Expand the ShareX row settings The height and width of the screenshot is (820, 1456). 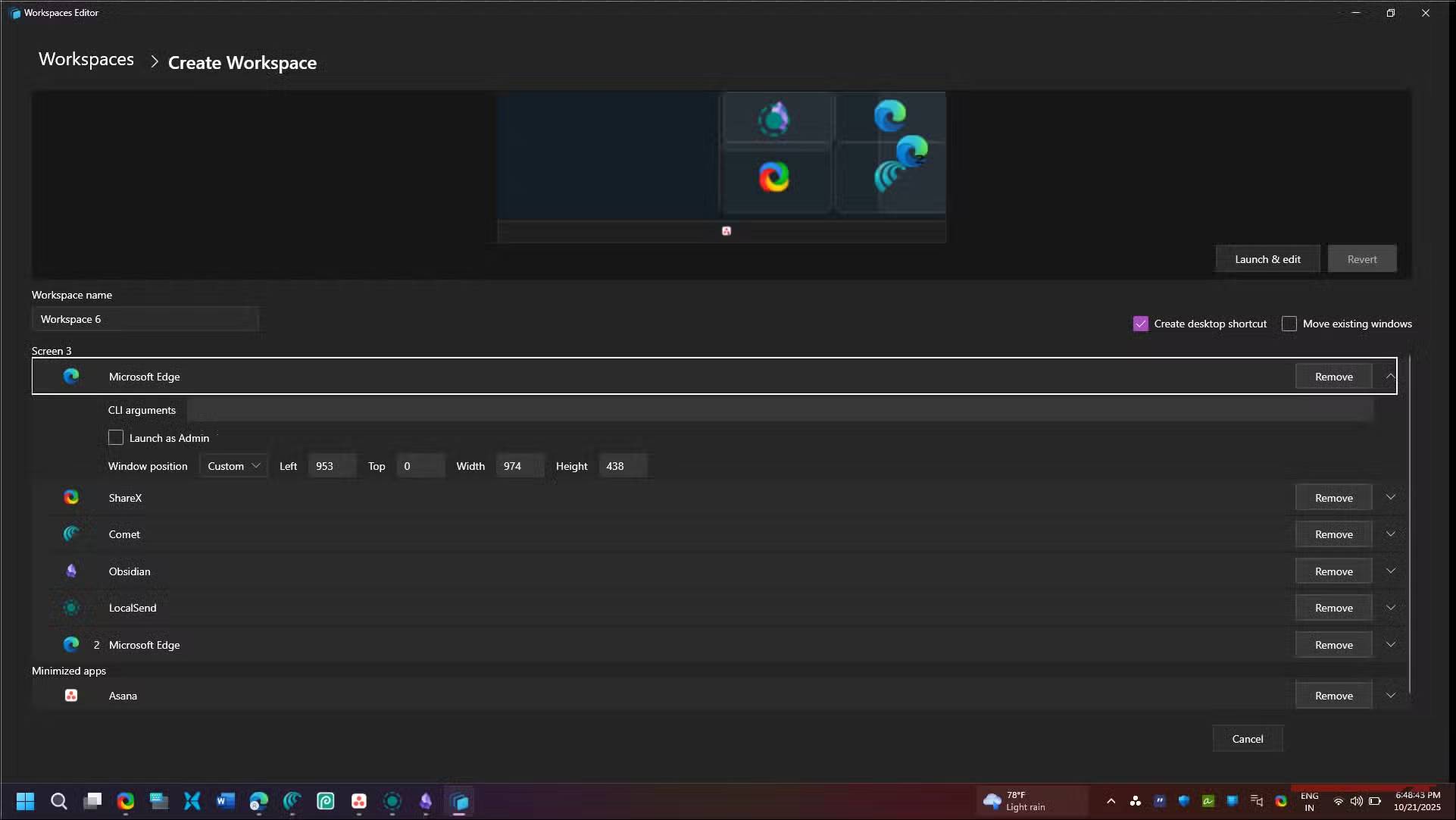pyautogui.click(x=1391, y=497)
